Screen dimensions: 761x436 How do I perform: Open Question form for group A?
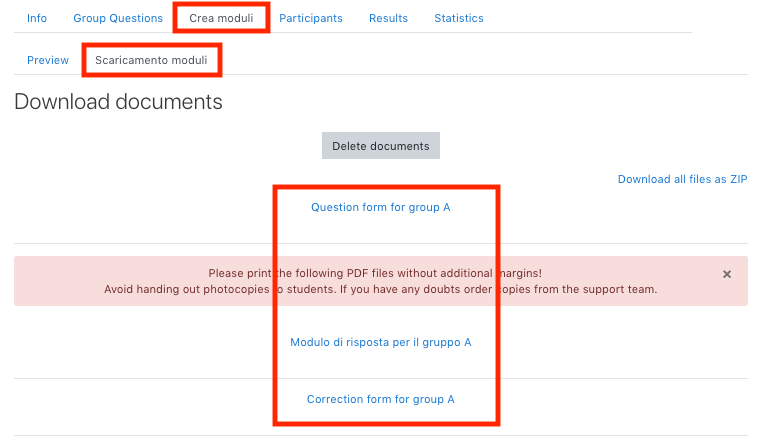381,207
